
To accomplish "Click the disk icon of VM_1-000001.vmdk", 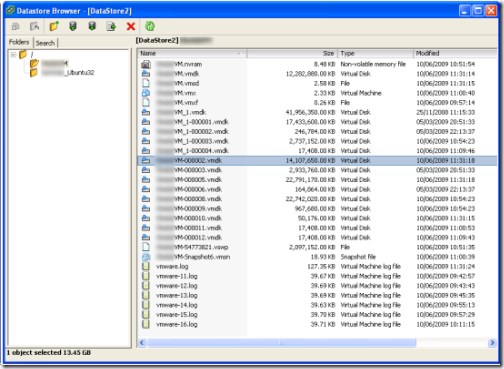I will (146, 122).
